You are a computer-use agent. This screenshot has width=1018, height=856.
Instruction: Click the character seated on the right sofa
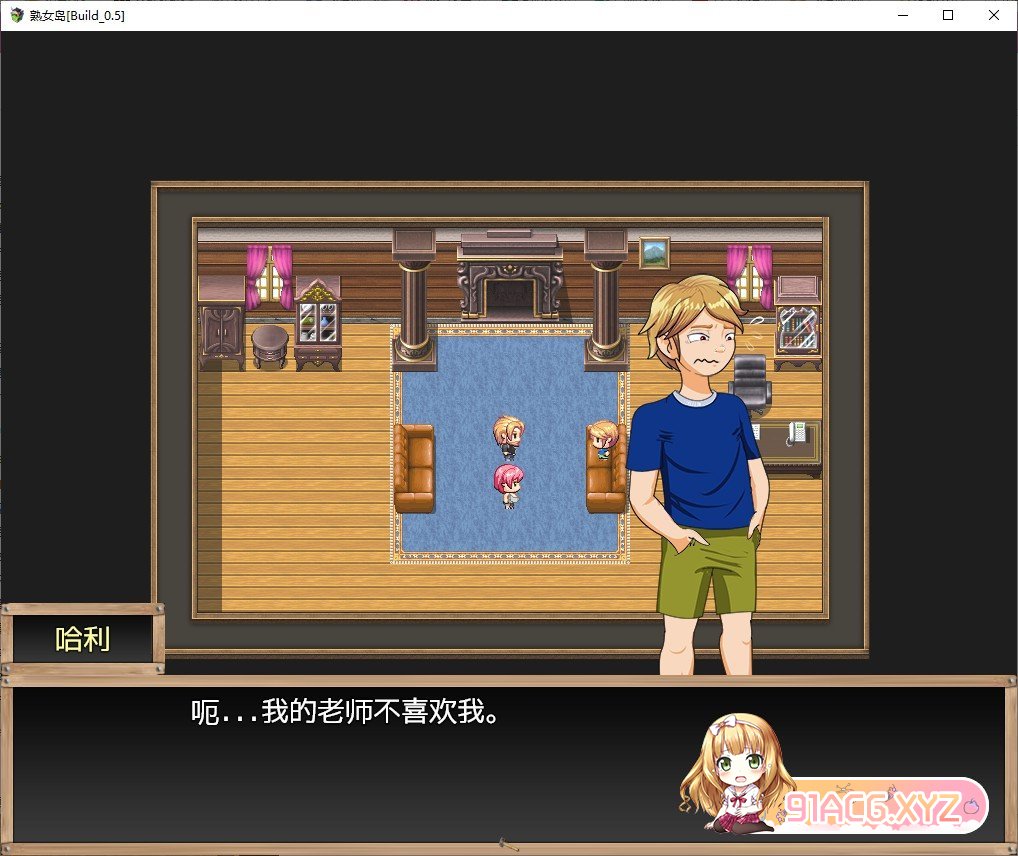click(602, 439)
